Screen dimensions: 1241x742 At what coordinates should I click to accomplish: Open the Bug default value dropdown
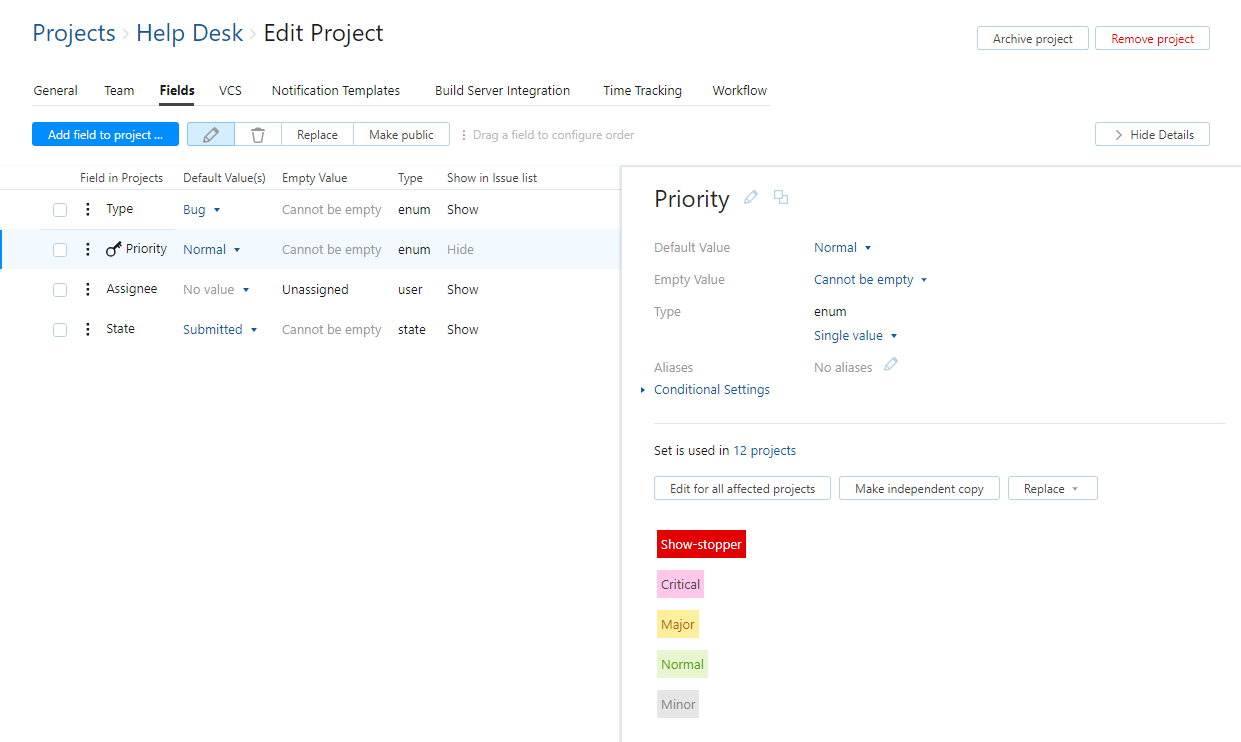click(x=201, y=210)
